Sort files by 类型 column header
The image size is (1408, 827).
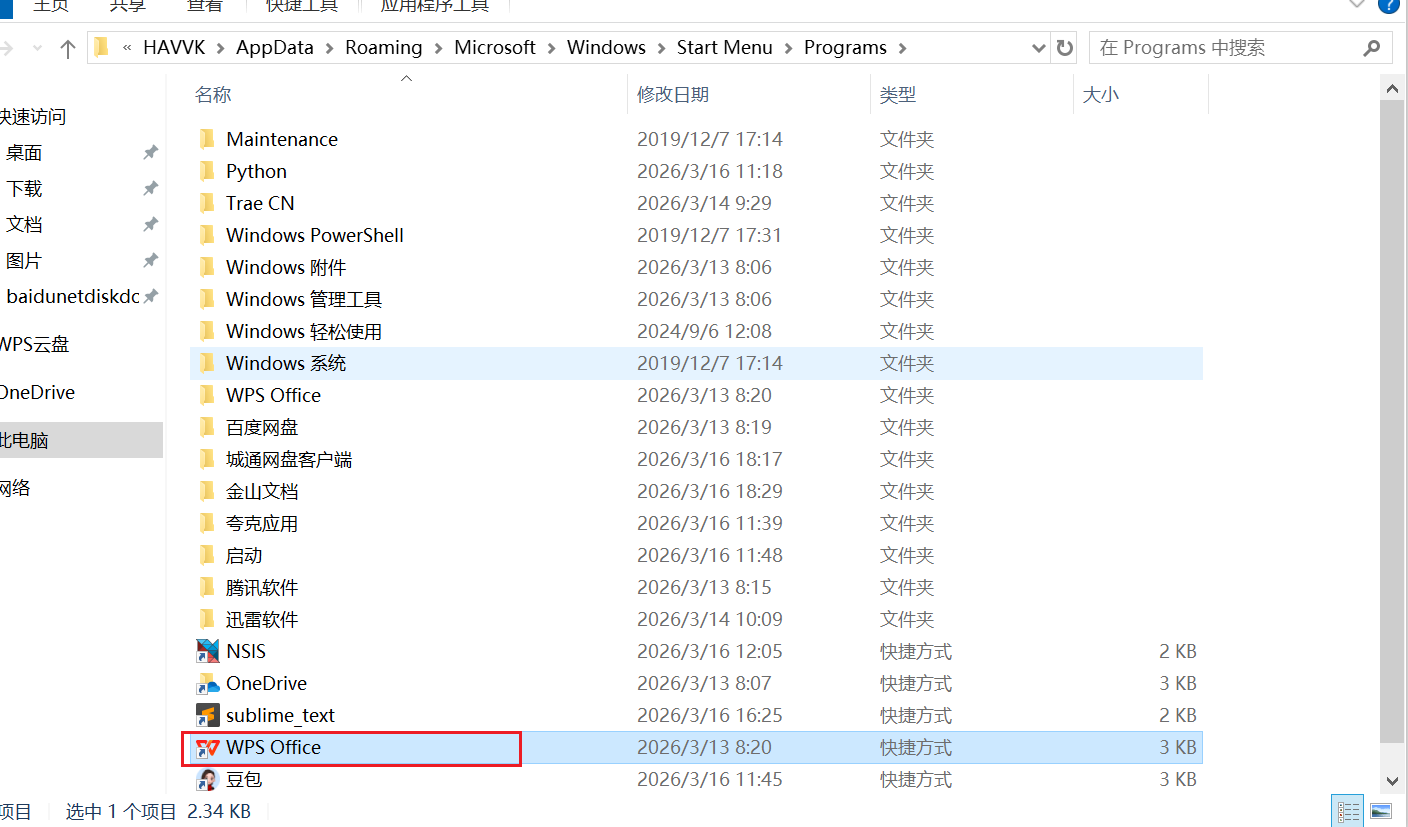(x=897, y=95)
